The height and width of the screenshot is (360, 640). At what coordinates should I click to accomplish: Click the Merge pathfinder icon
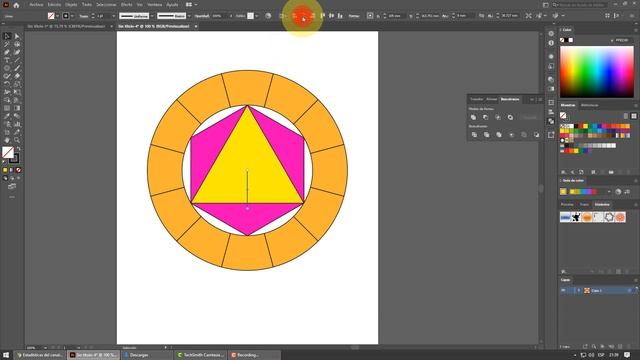499,135
